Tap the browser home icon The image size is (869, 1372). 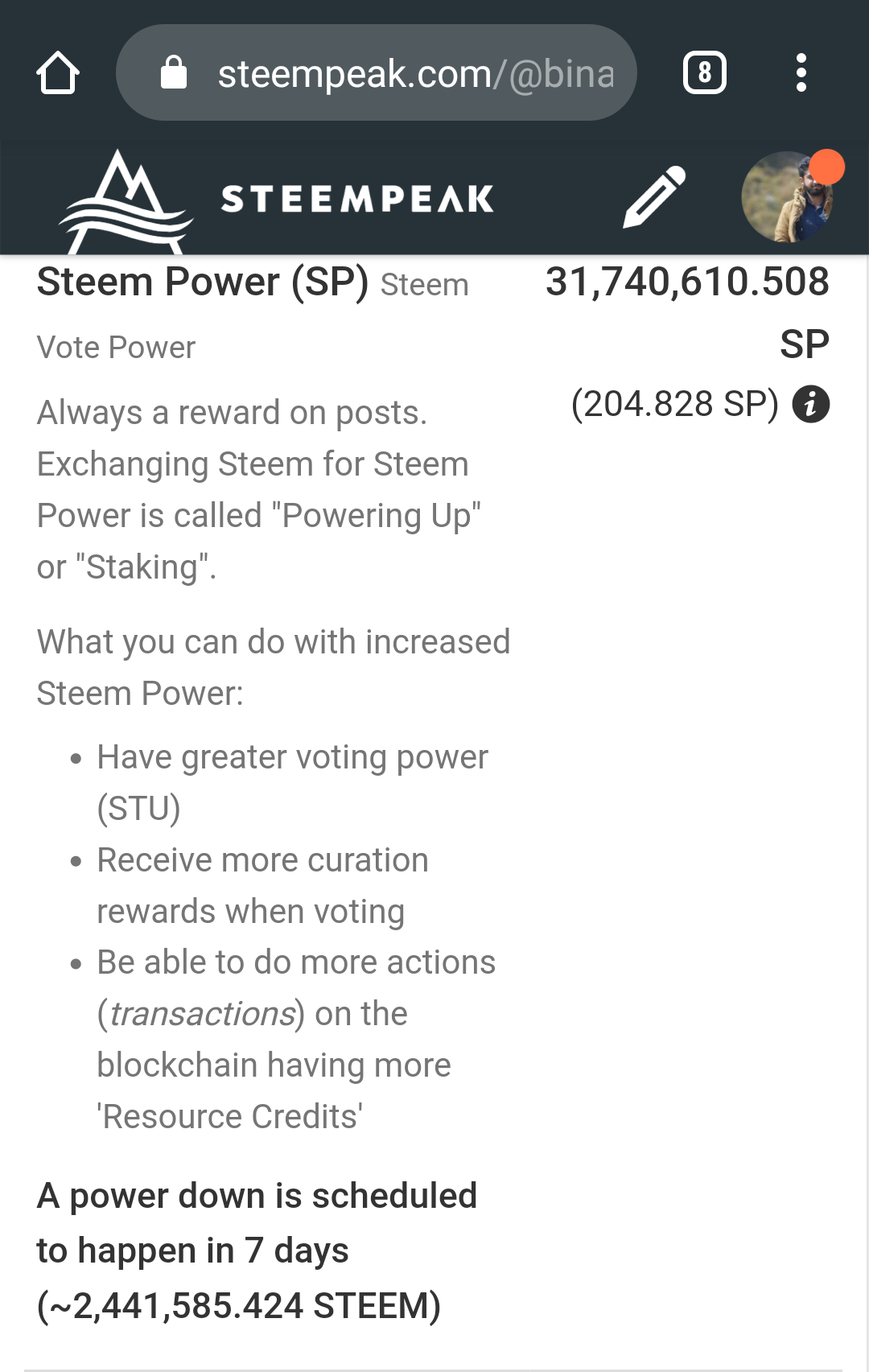pos(58,73)
